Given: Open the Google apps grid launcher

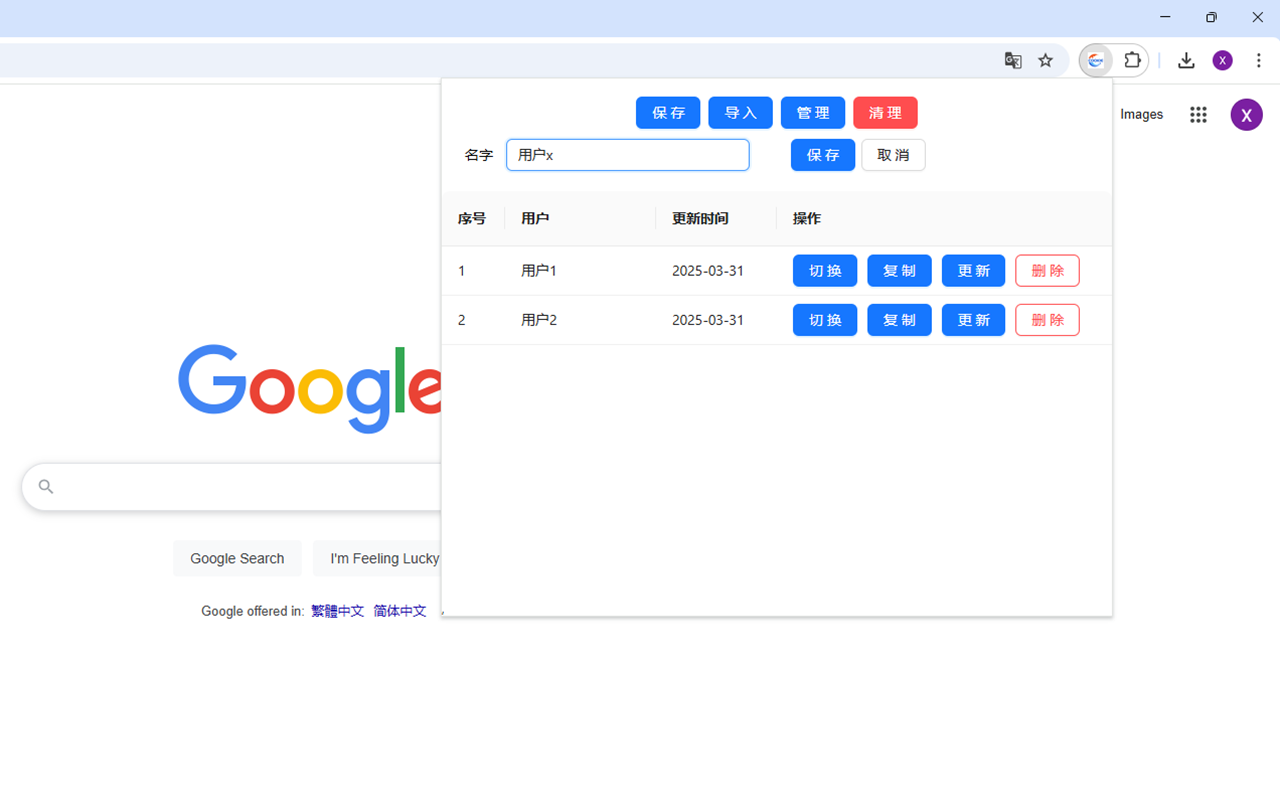Looking at the screenshot, I should point(1198,114).
